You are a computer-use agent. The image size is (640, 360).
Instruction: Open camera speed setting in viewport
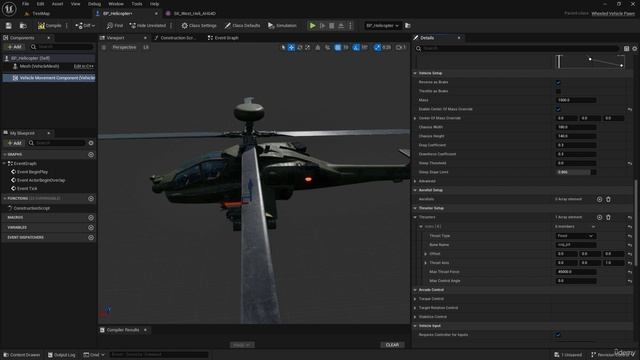tap(401, 47)
